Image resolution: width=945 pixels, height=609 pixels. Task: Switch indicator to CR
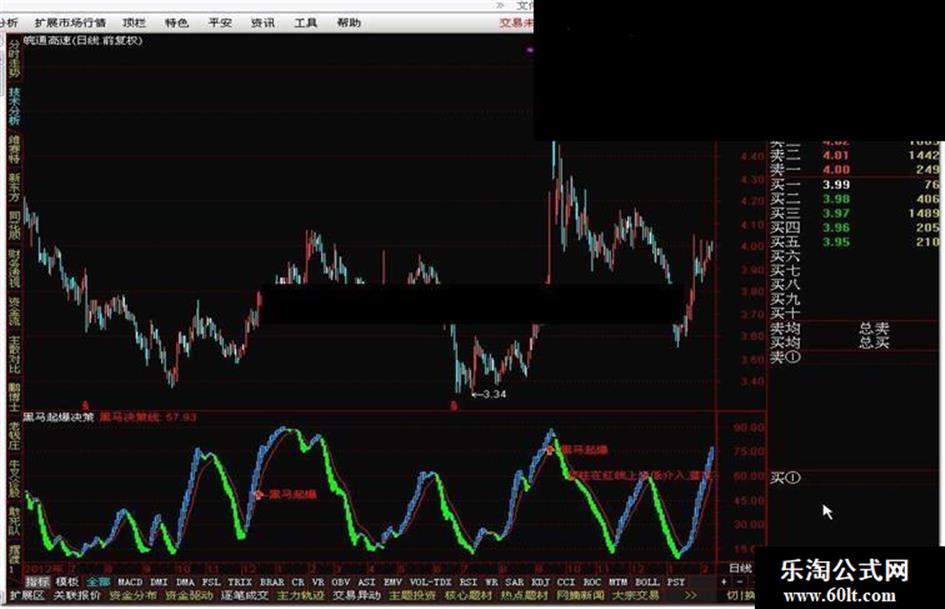click(x=298, y=582)
